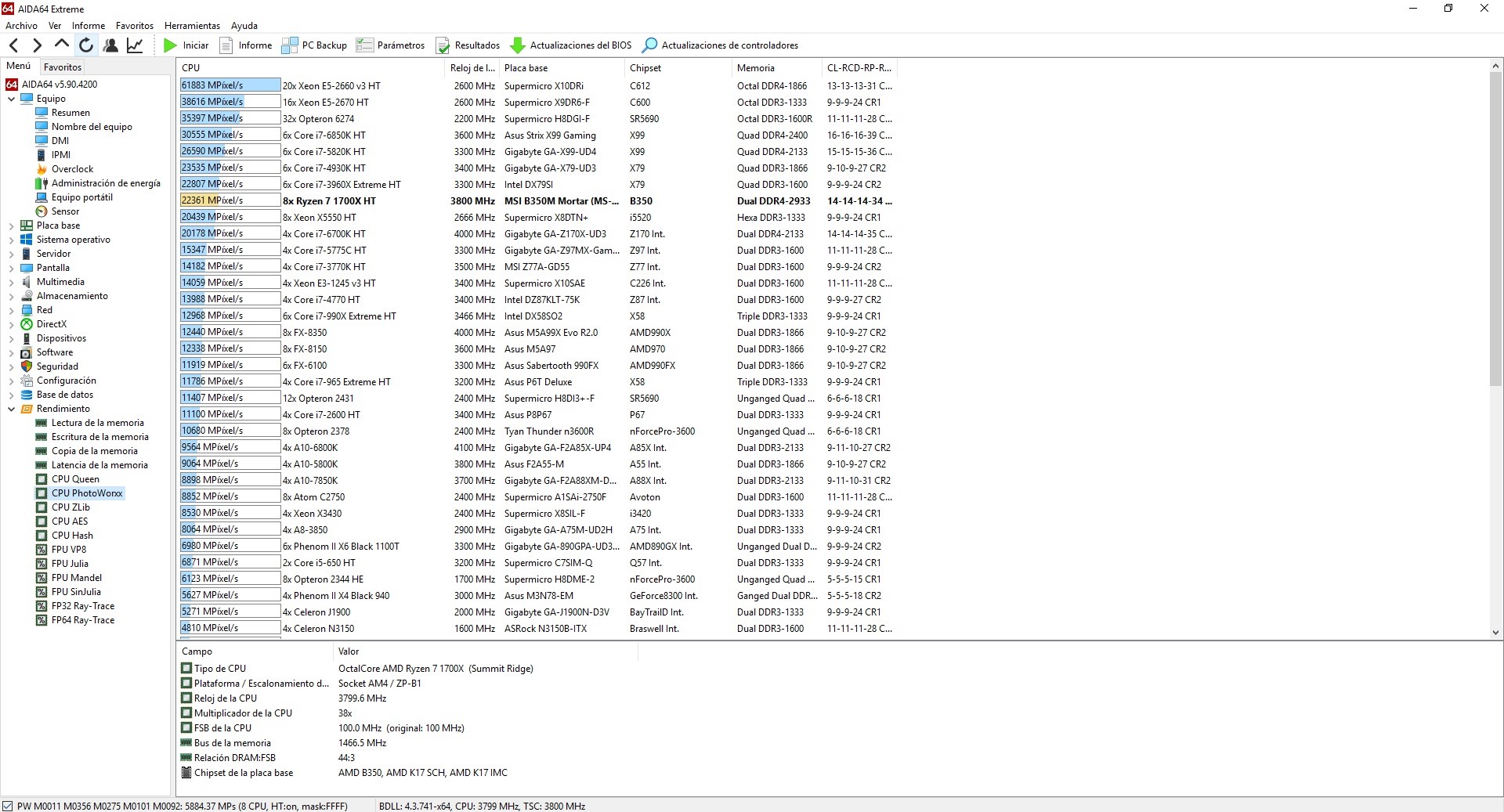Click the Back navigation arrow
The height and width of the screenshot is (812, 1504).
click(x=13, y=45)
